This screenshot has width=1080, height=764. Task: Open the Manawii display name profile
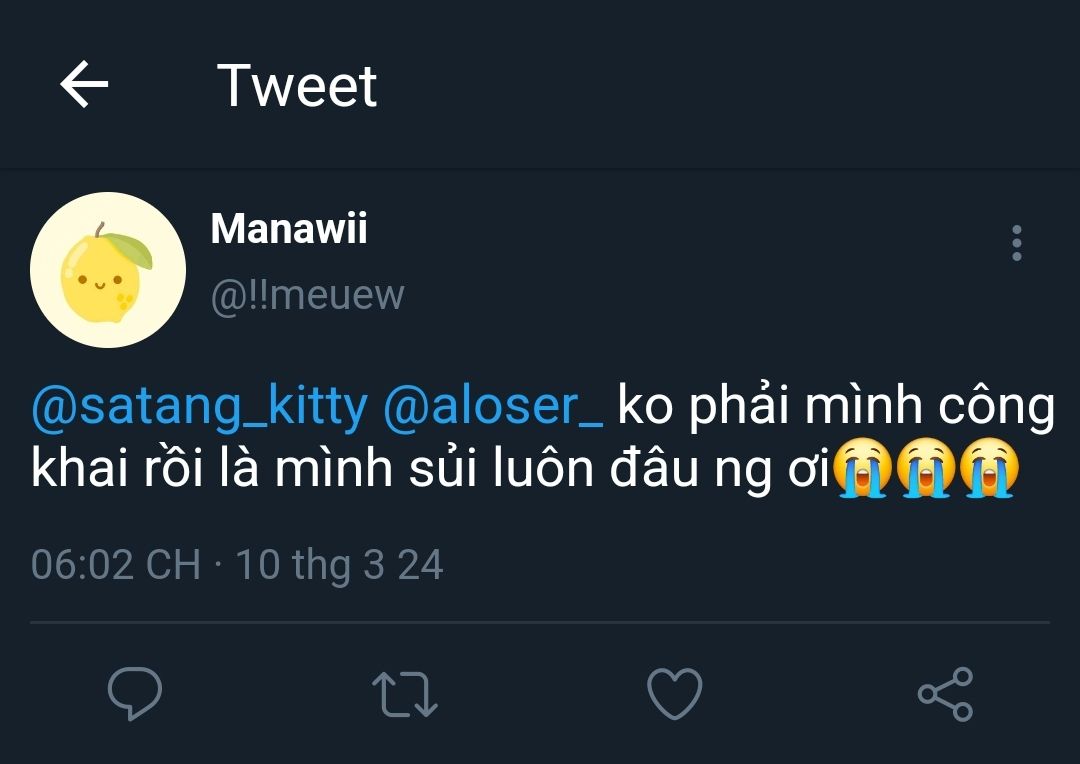[289, 230]
